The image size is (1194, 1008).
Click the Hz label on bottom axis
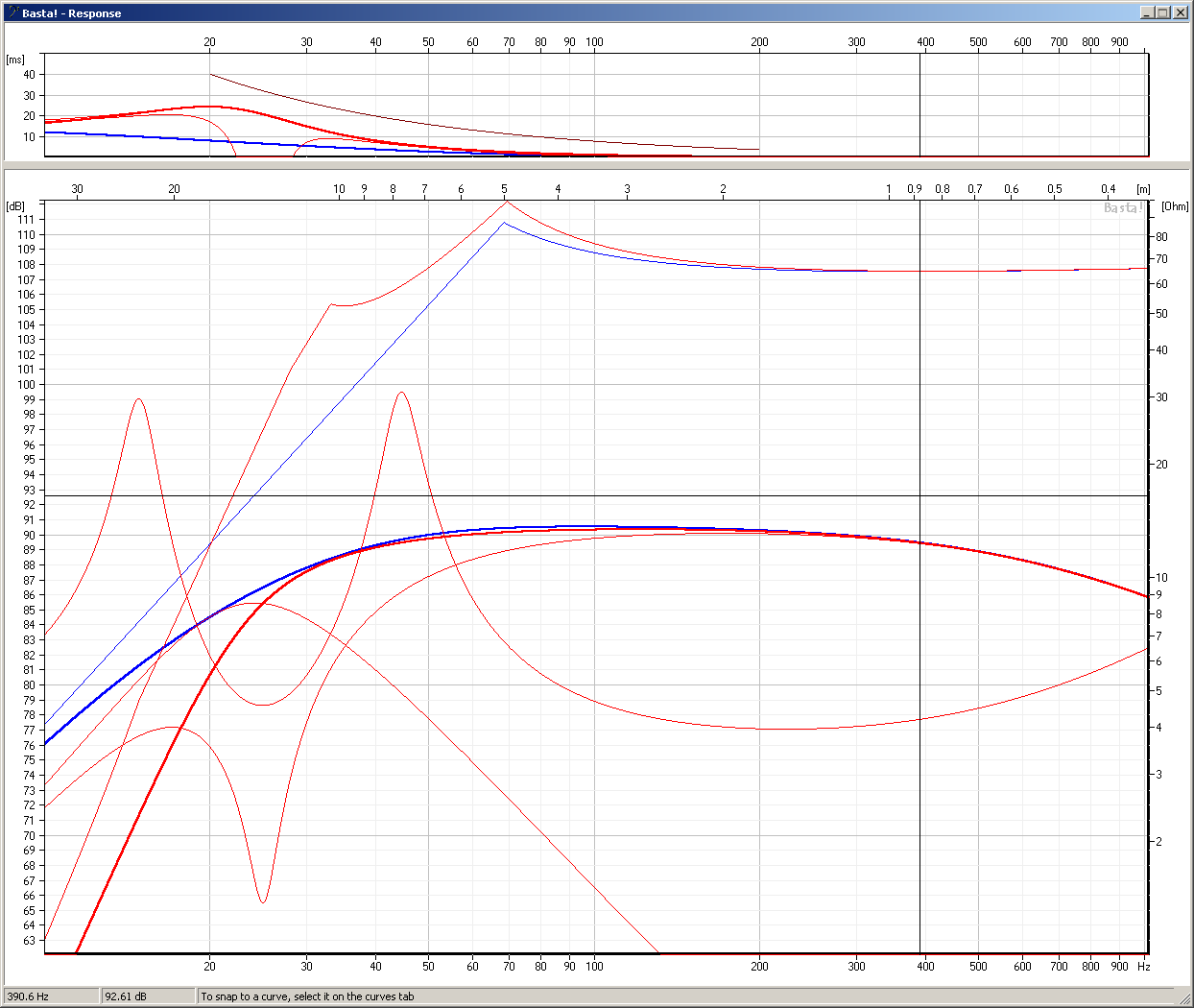1143,967
